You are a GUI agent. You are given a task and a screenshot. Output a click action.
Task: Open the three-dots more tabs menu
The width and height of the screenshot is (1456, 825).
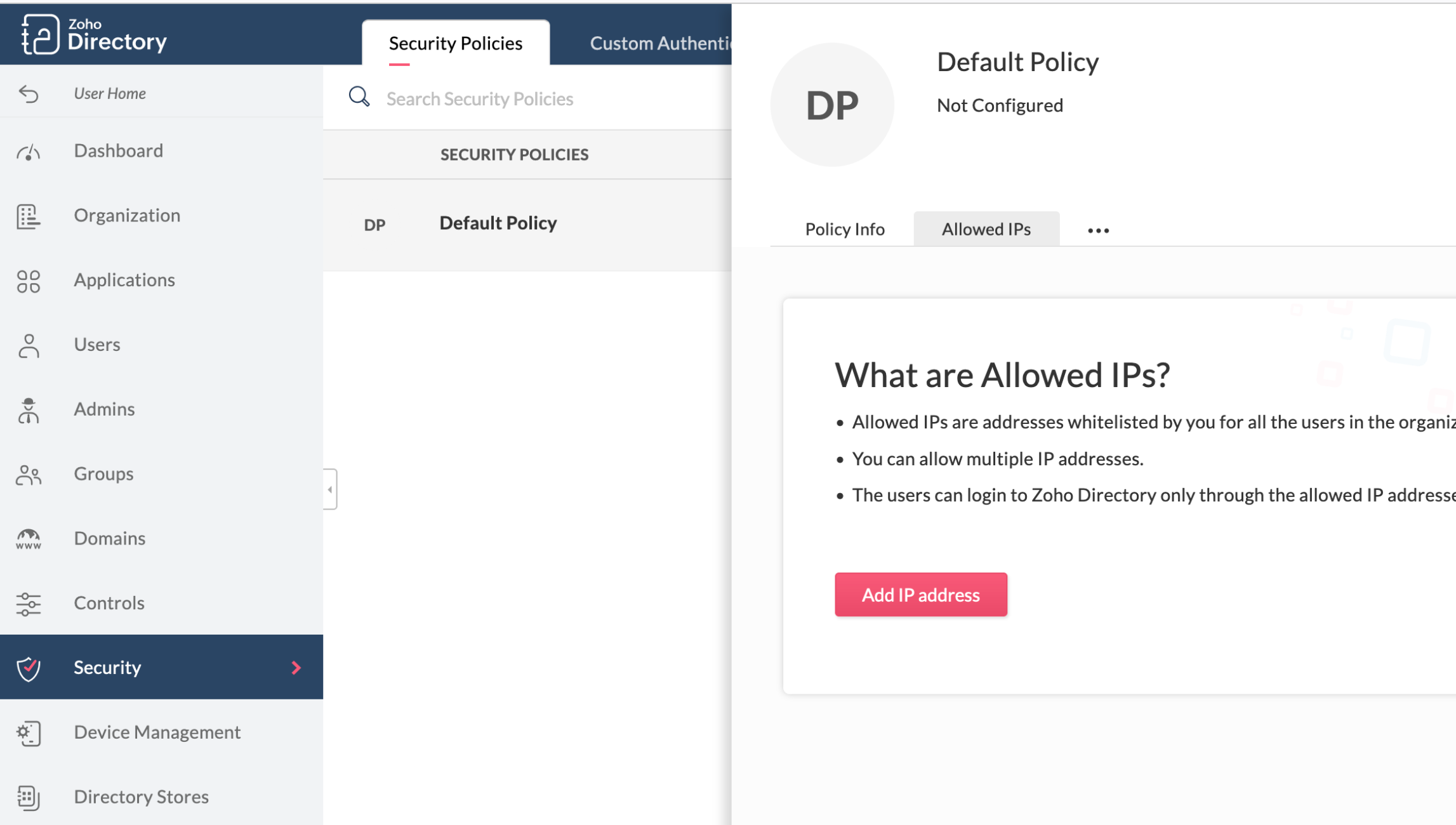coord(1097,230)
